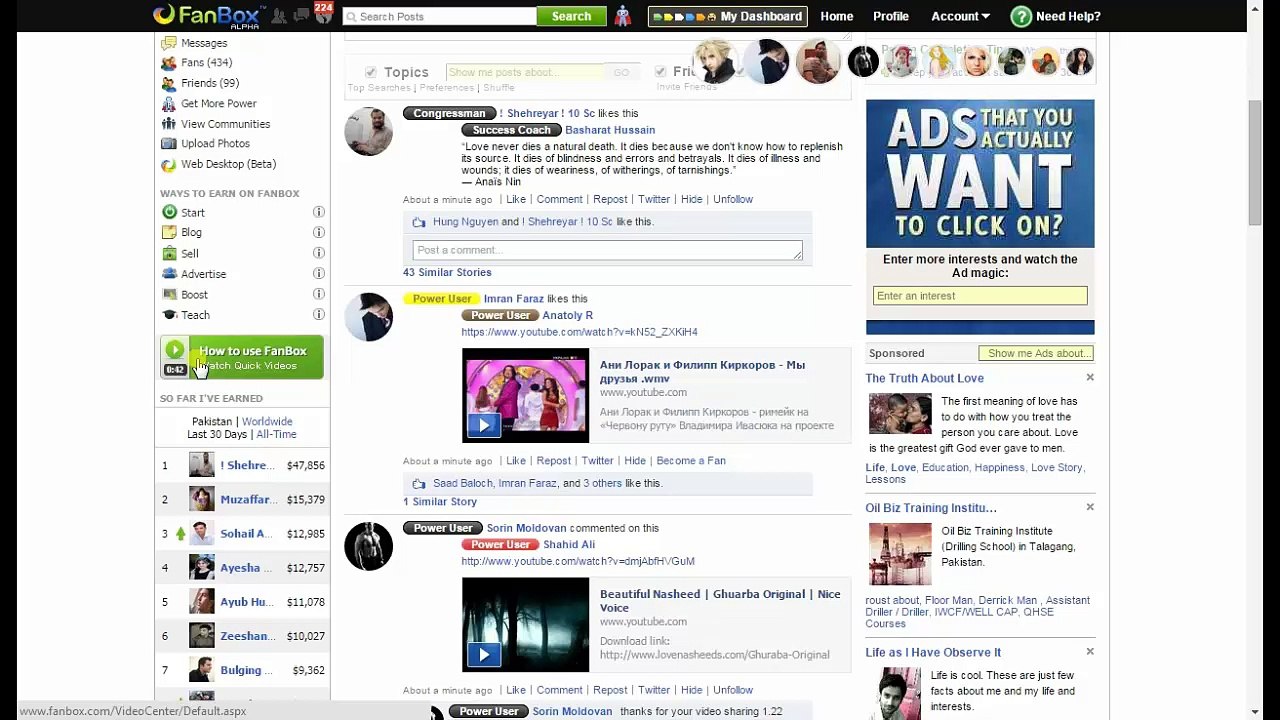The image size is (1280, 720).
Task: Hide the Shahid Ali Nasheed post
Action: (691, 690)
